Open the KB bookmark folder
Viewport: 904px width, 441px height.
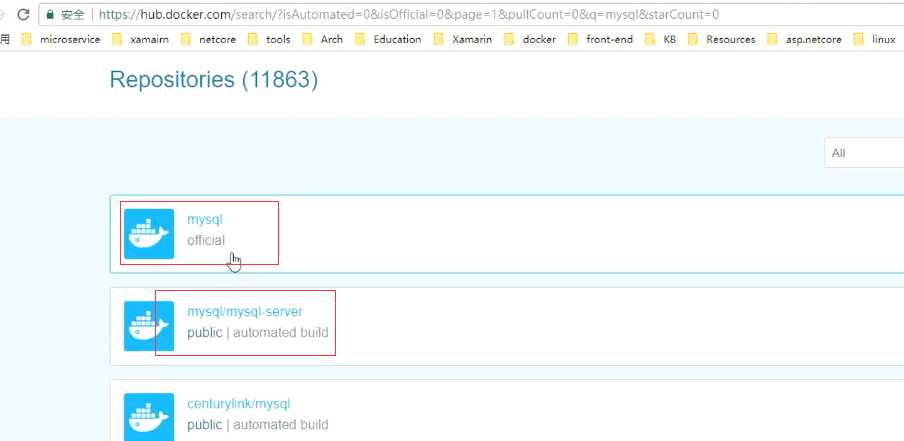pyautogui.click(x=660, y=39)
